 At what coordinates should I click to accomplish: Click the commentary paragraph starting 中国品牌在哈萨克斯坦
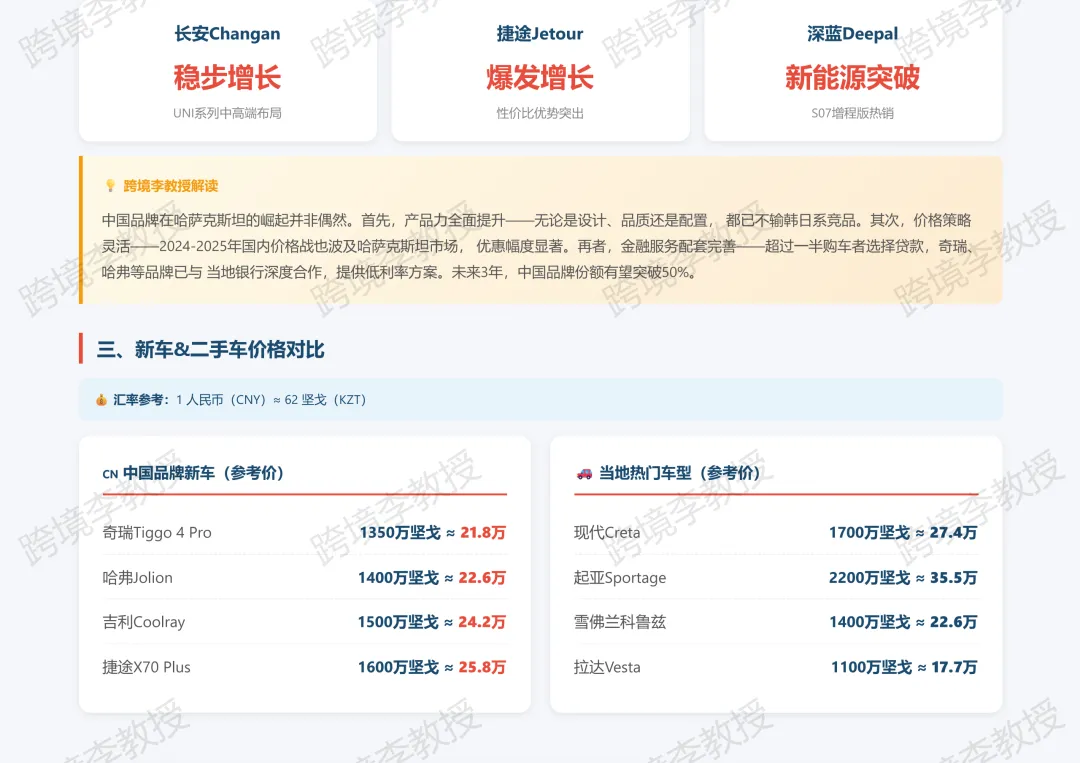point(539,247)
